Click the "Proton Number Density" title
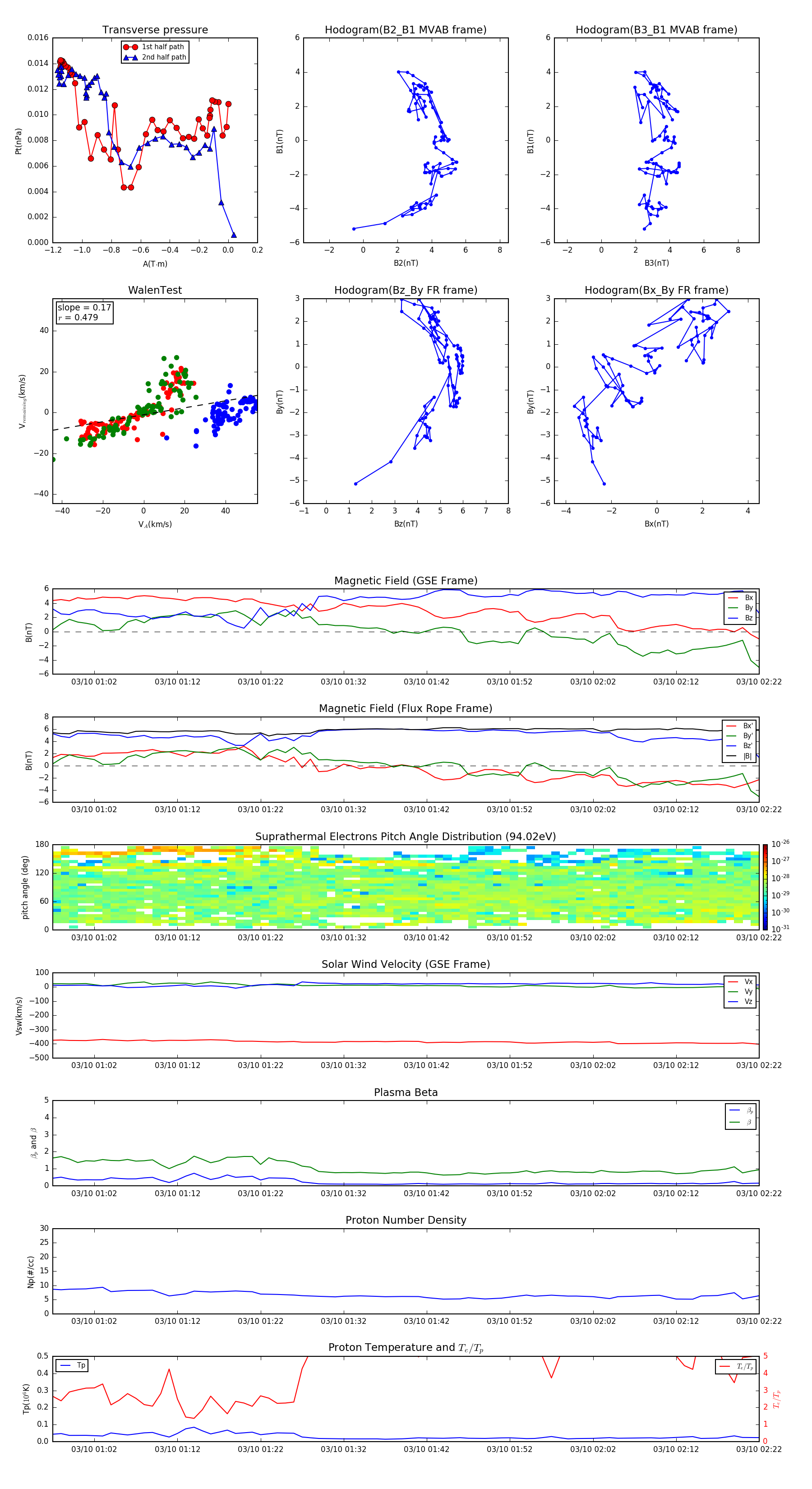 (x=406, y=1220)
